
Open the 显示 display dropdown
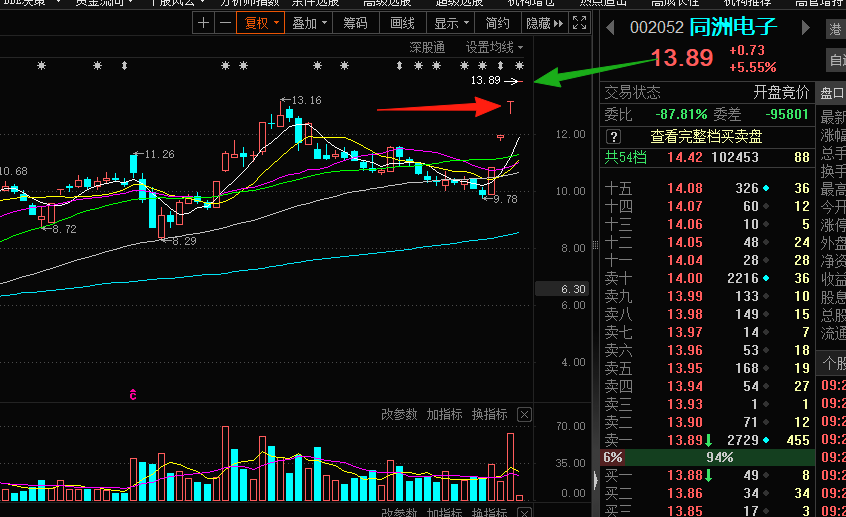451,23
